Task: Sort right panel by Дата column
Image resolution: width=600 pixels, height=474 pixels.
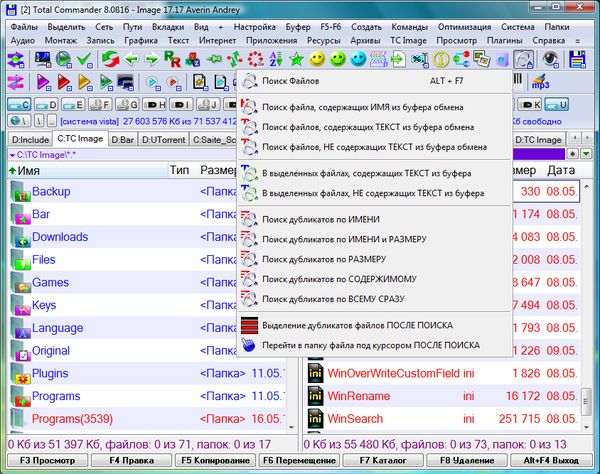Action: coord(561,171)
